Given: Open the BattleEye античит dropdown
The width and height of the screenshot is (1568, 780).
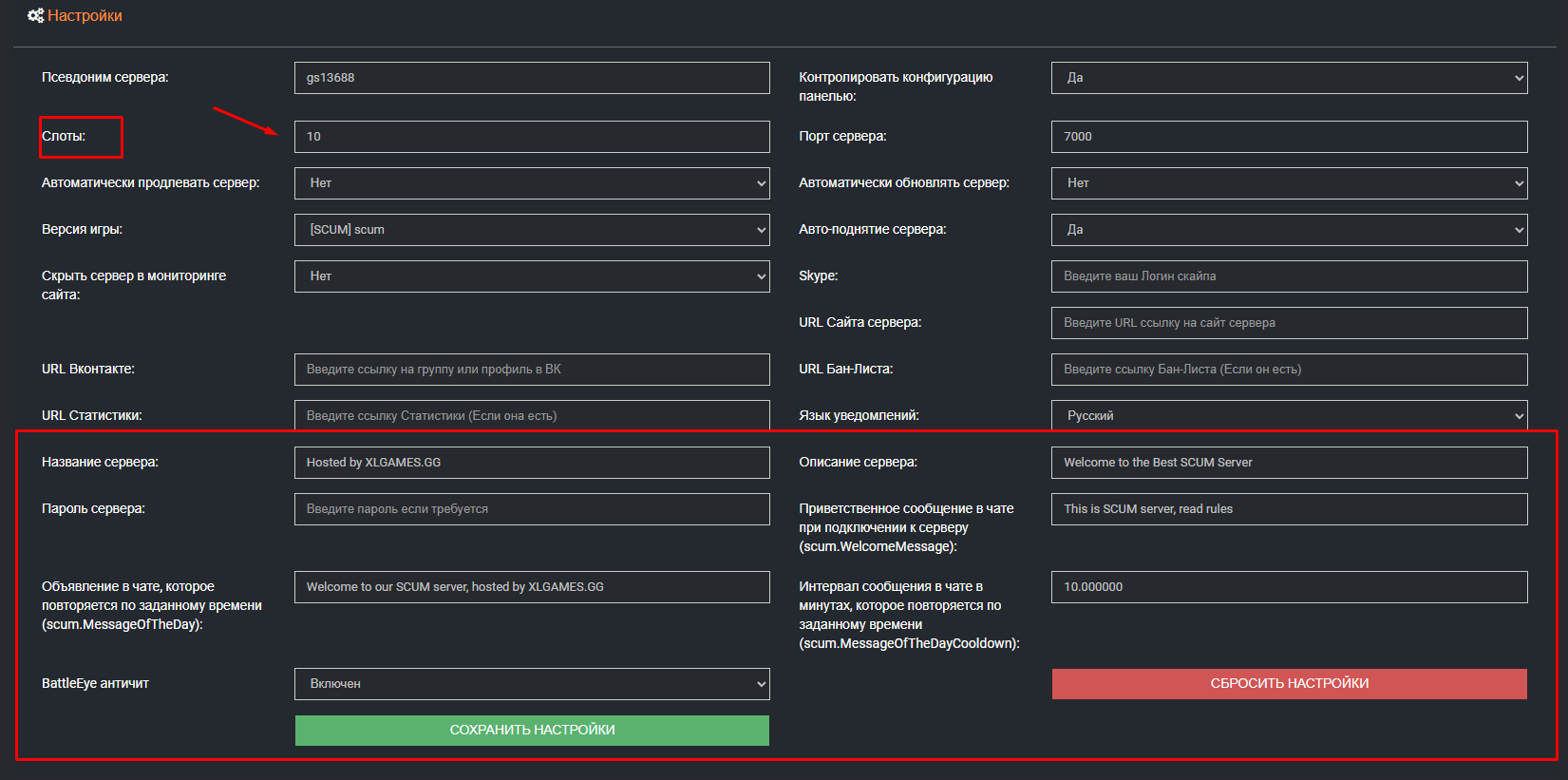Looking at the screenshot, I should click(x=532, y=684).
